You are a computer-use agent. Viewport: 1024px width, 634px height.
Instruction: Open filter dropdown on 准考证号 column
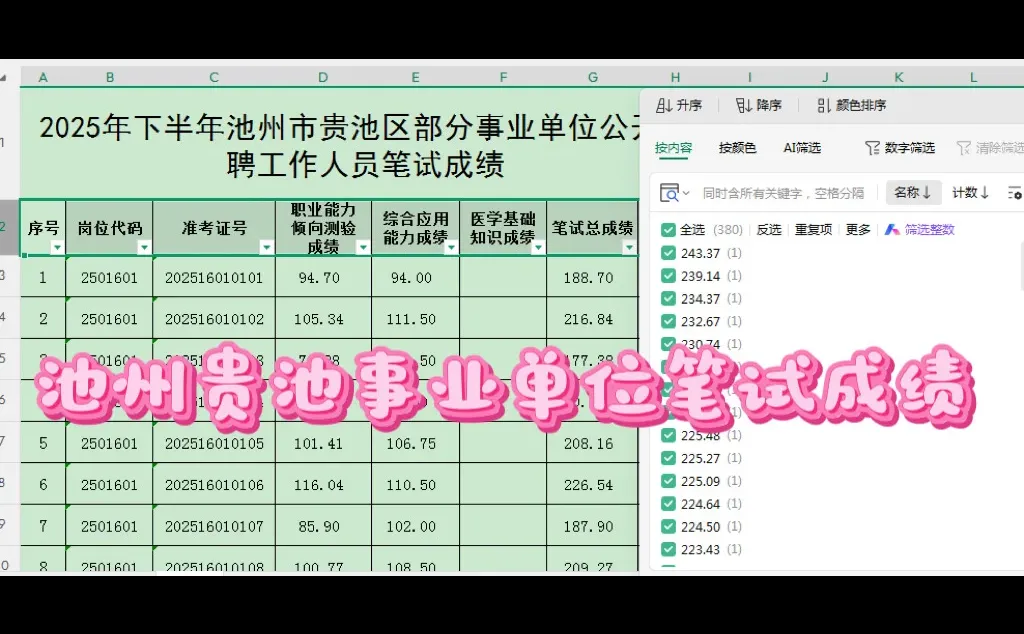[x=266, y=247]
